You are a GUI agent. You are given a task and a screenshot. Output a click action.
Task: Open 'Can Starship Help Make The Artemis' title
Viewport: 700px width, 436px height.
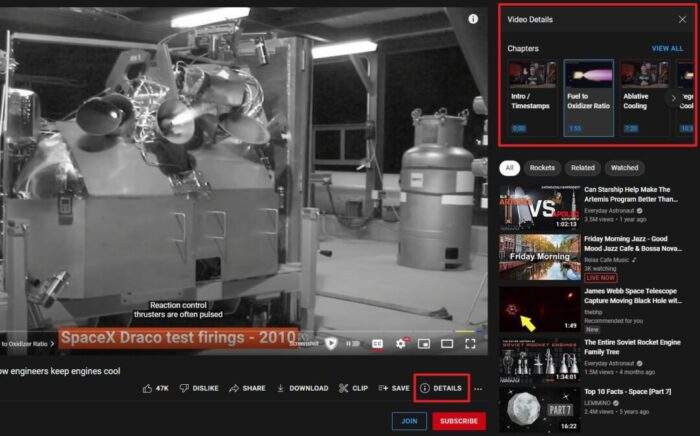pyautogui.click(x=631, y=194)
